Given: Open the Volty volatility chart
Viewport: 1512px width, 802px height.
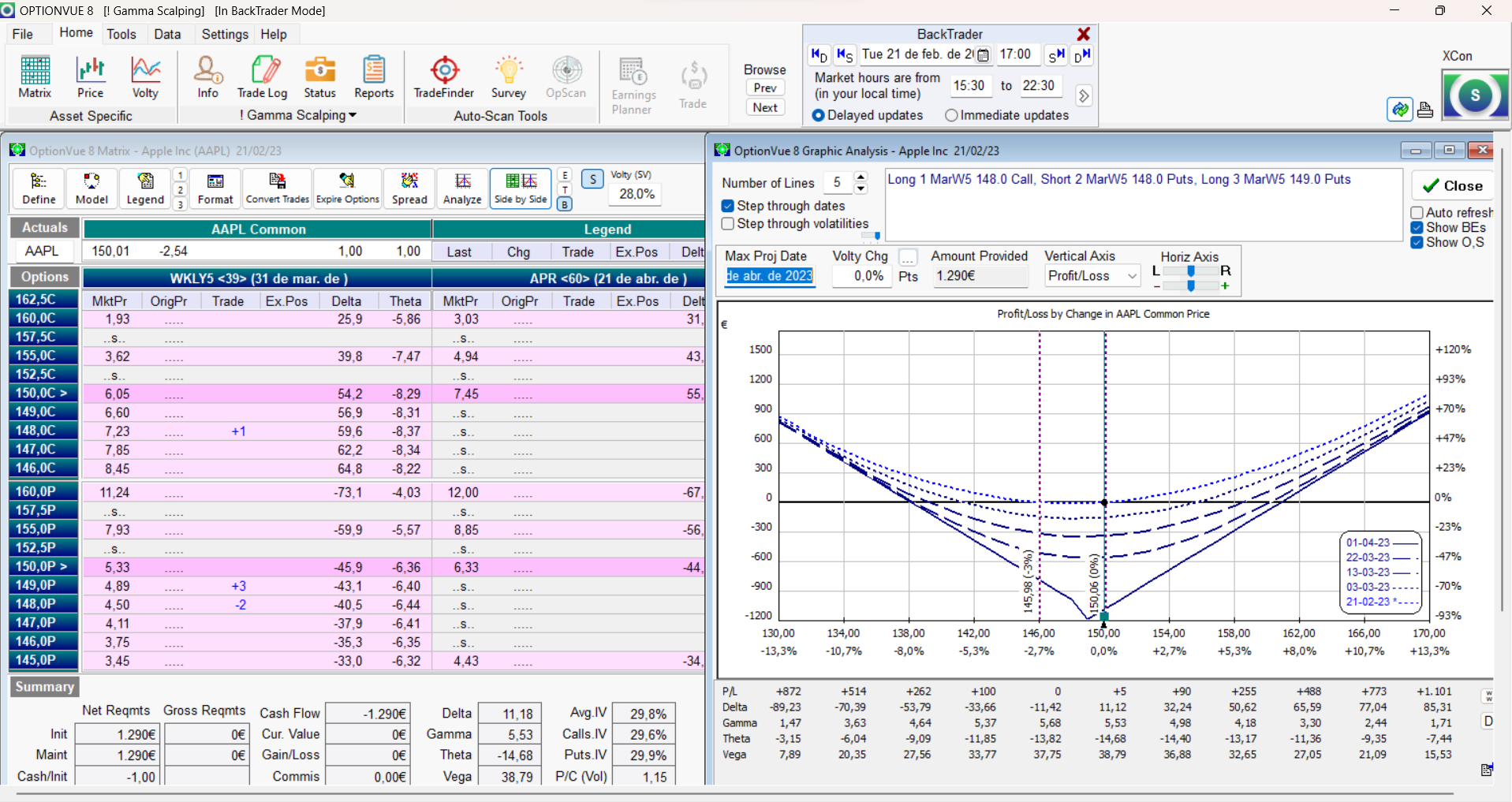Looking at the screenshot, I should 145,77.
